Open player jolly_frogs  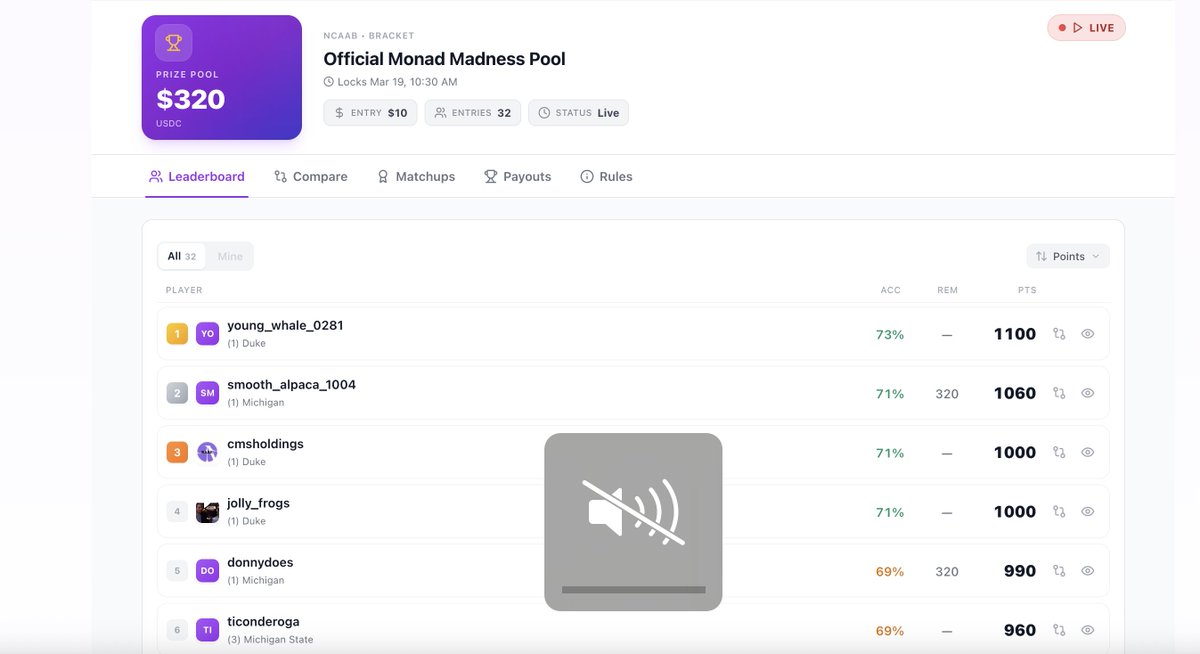pos(258,502)
